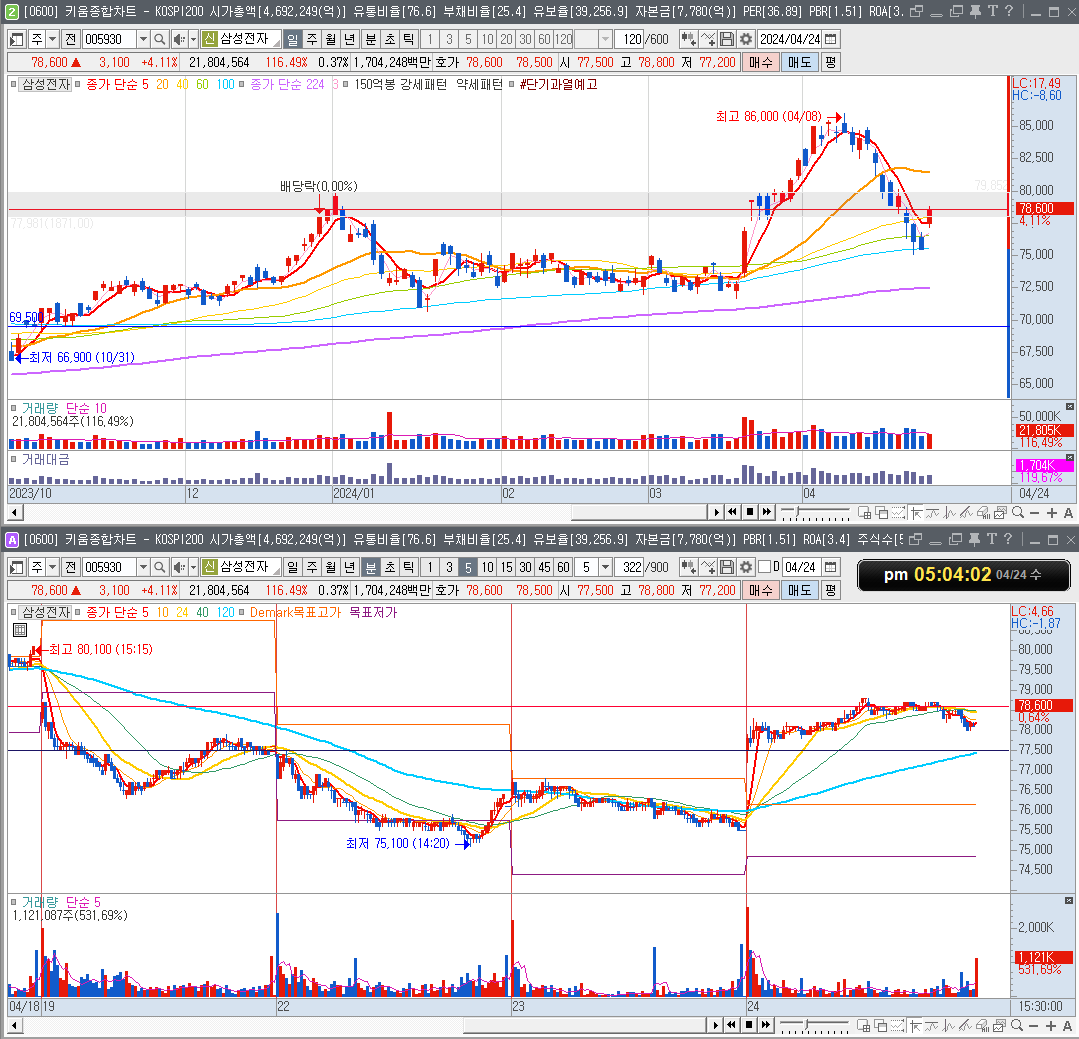
Task: Select minute 분 period in bottom chart
Action: pyautogui.click(x=370, y=567)
